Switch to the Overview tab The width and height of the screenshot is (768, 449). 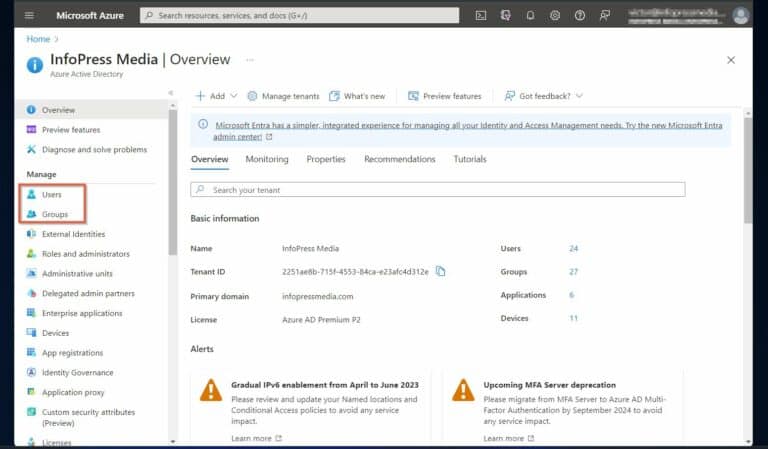tap(210, 159)
